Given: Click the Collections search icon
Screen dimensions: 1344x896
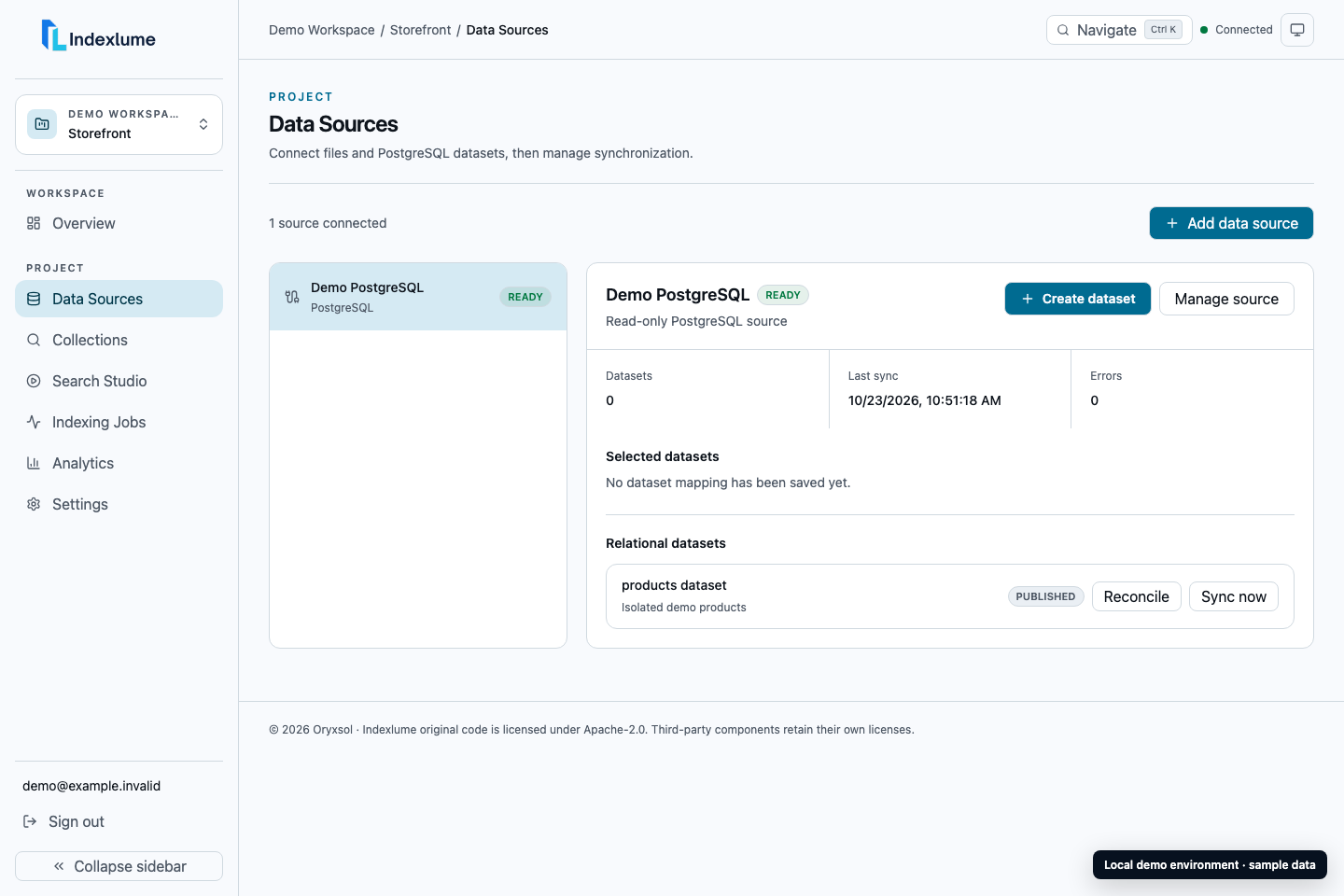Looking at the screenshot, I should pos(34,340).
